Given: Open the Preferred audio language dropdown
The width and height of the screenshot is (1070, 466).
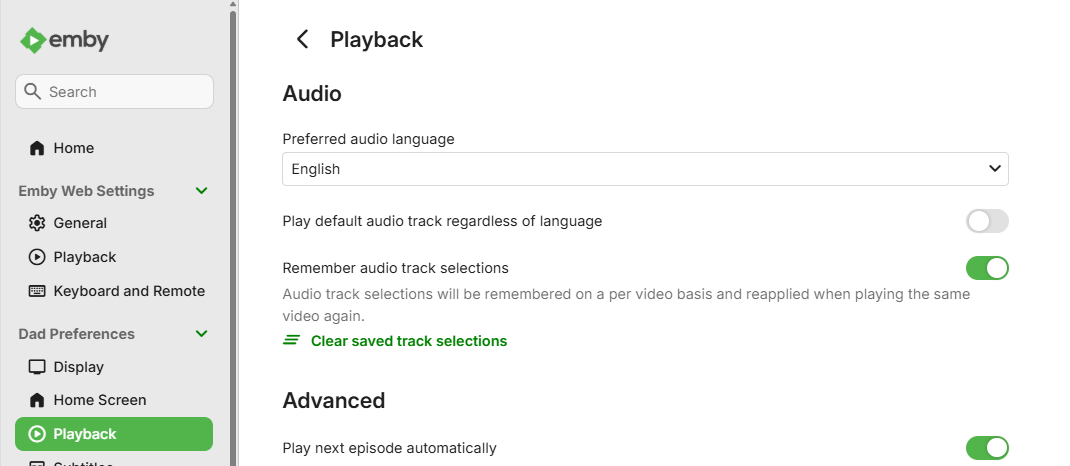Looking at the screenshot, I should [645, 169].
